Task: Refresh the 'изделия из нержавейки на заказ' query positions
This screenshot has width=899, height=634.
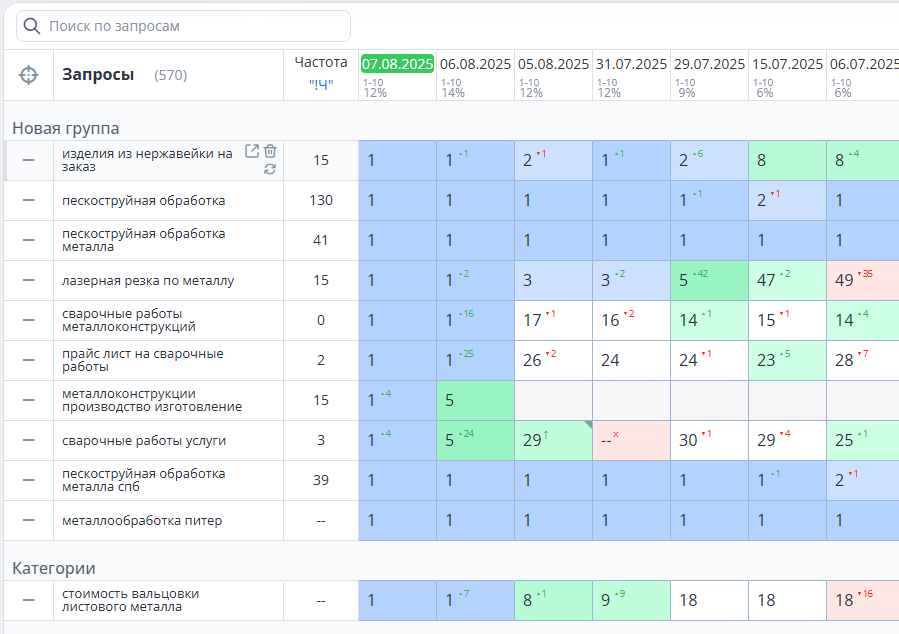Action: [270, 169]
